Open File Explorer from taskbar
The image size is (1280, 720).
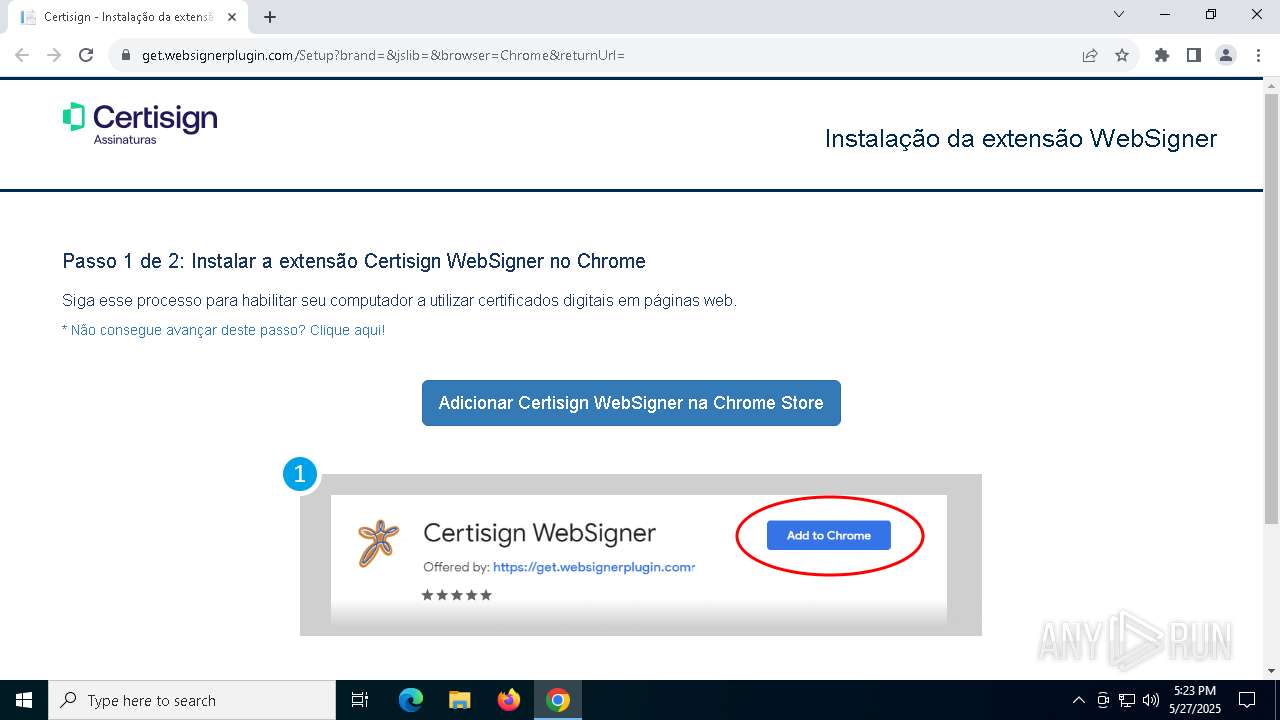[460, 700]
